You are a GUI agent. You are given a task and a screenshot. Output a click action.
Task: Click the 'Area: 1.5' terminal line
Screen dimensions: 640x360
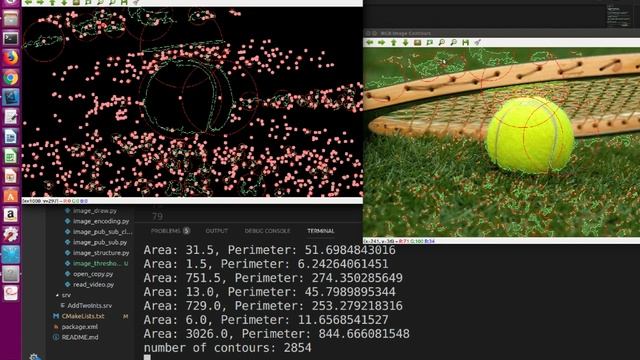(266, 264)
